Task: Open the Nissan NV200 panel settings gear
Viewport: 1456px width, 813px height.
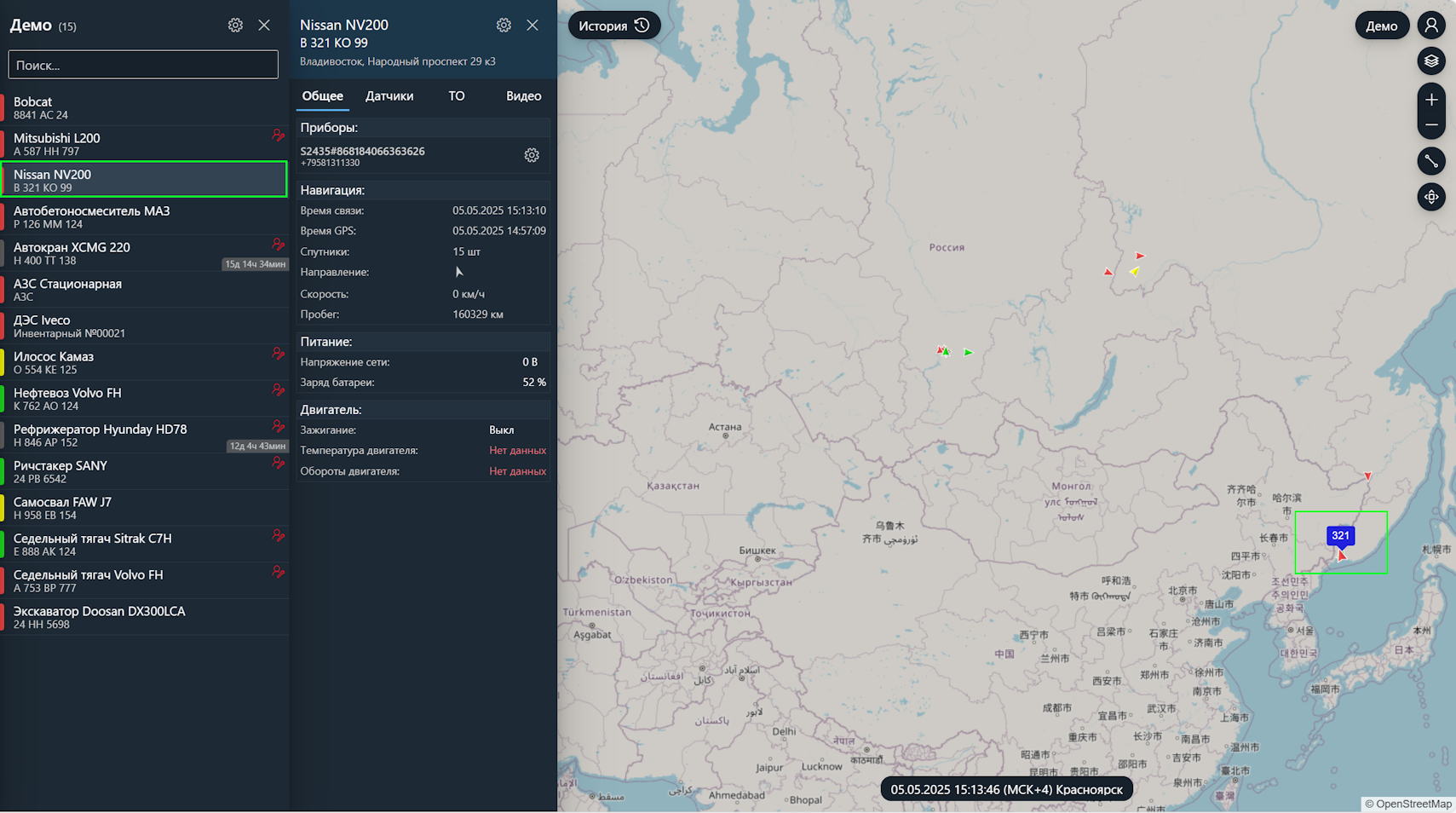Action: [504, 26]
